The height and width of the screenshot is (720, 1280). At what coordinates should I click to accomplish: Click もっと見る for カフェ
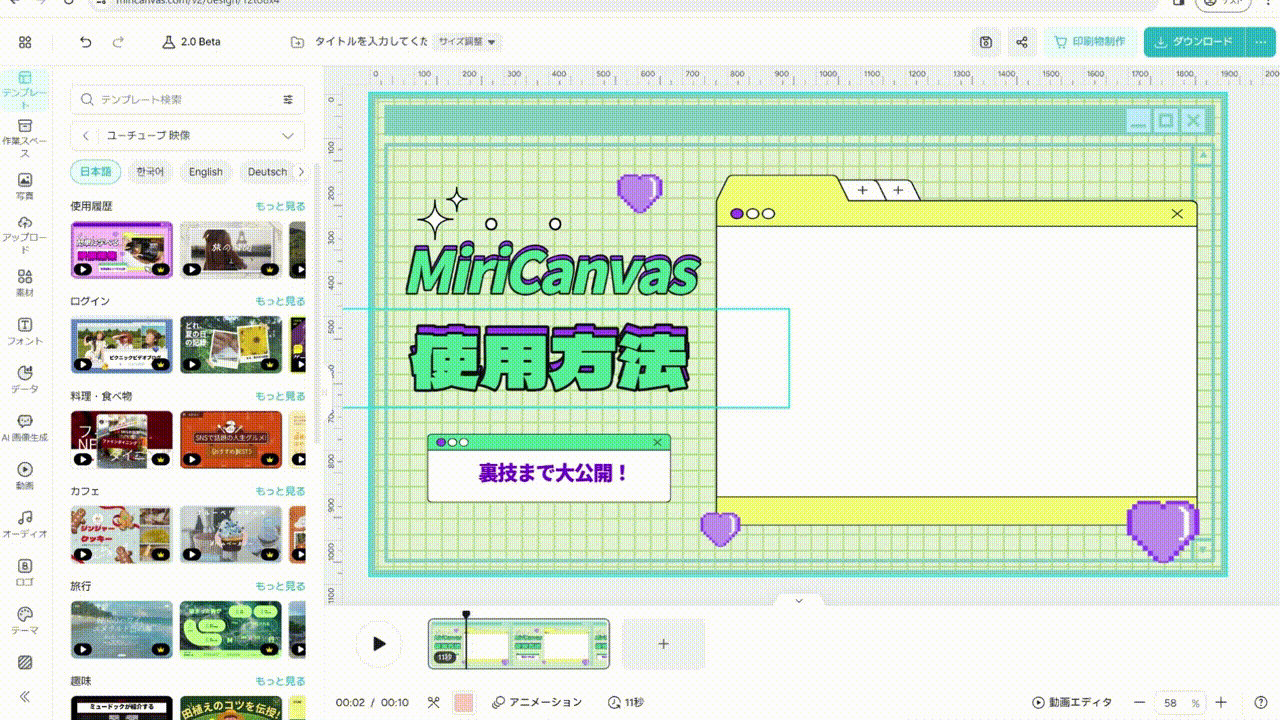[x=280, y=491]
